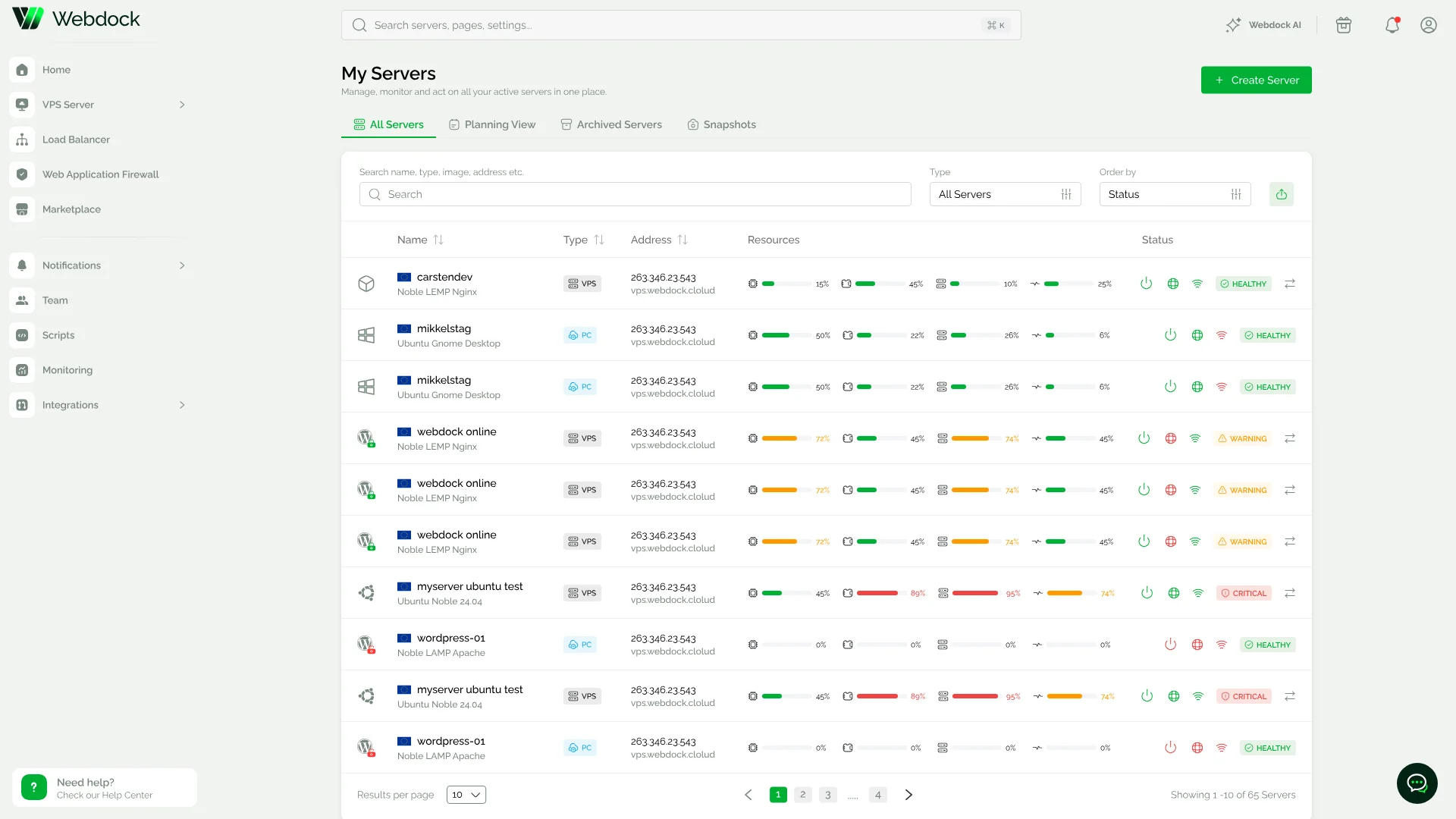Click the Ubuntu logo icon of first myserver ubuntu test
Screen dimensions: 1456x819
tap(366, 593)
